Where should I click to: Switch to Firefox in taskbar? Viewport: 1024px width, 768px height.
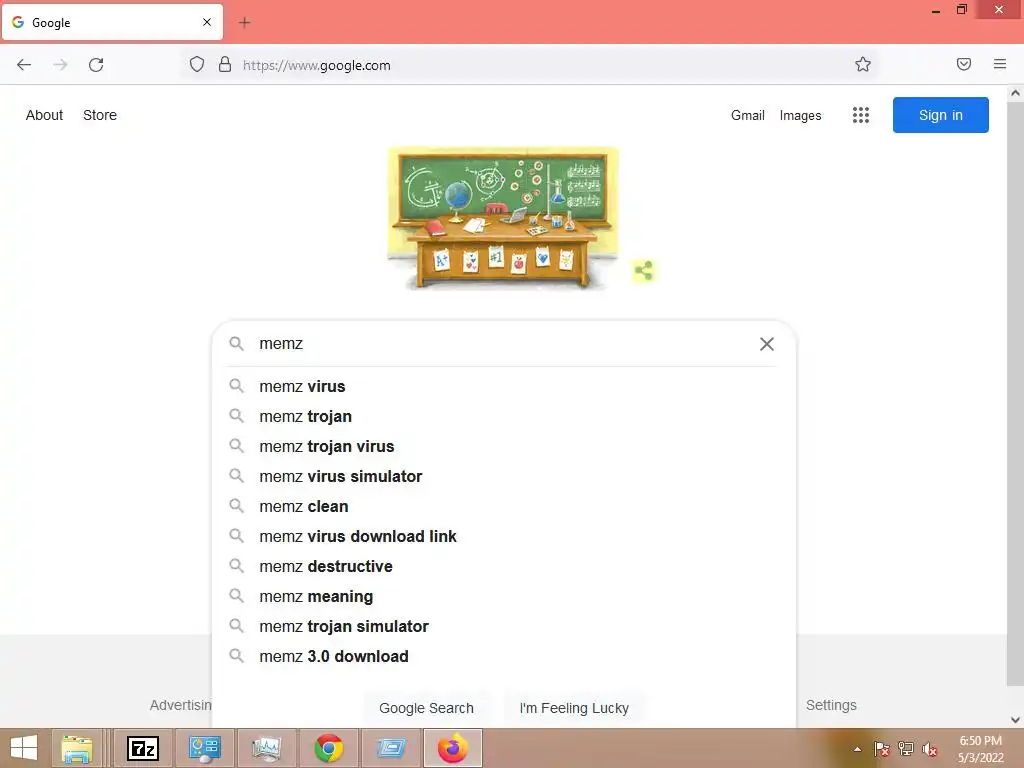point(453,748)
